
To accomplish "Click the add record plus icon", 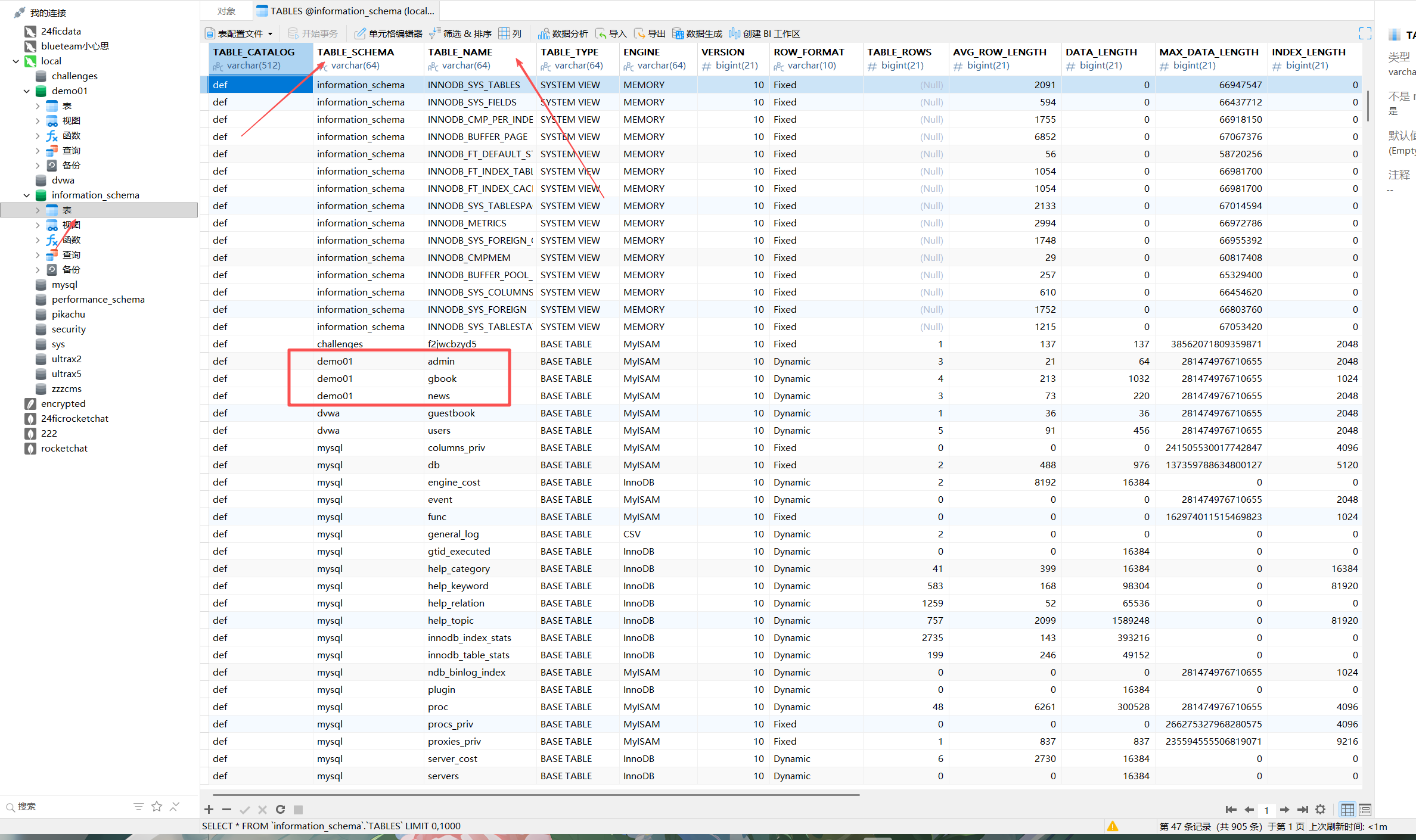I will tap(209, 809).
